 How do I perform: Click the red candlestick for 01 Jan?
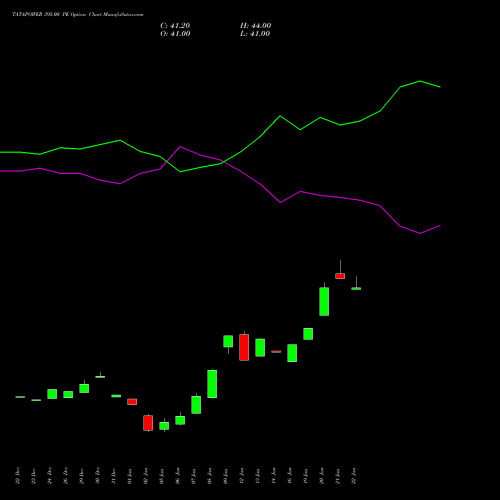(x=132, y=402)
